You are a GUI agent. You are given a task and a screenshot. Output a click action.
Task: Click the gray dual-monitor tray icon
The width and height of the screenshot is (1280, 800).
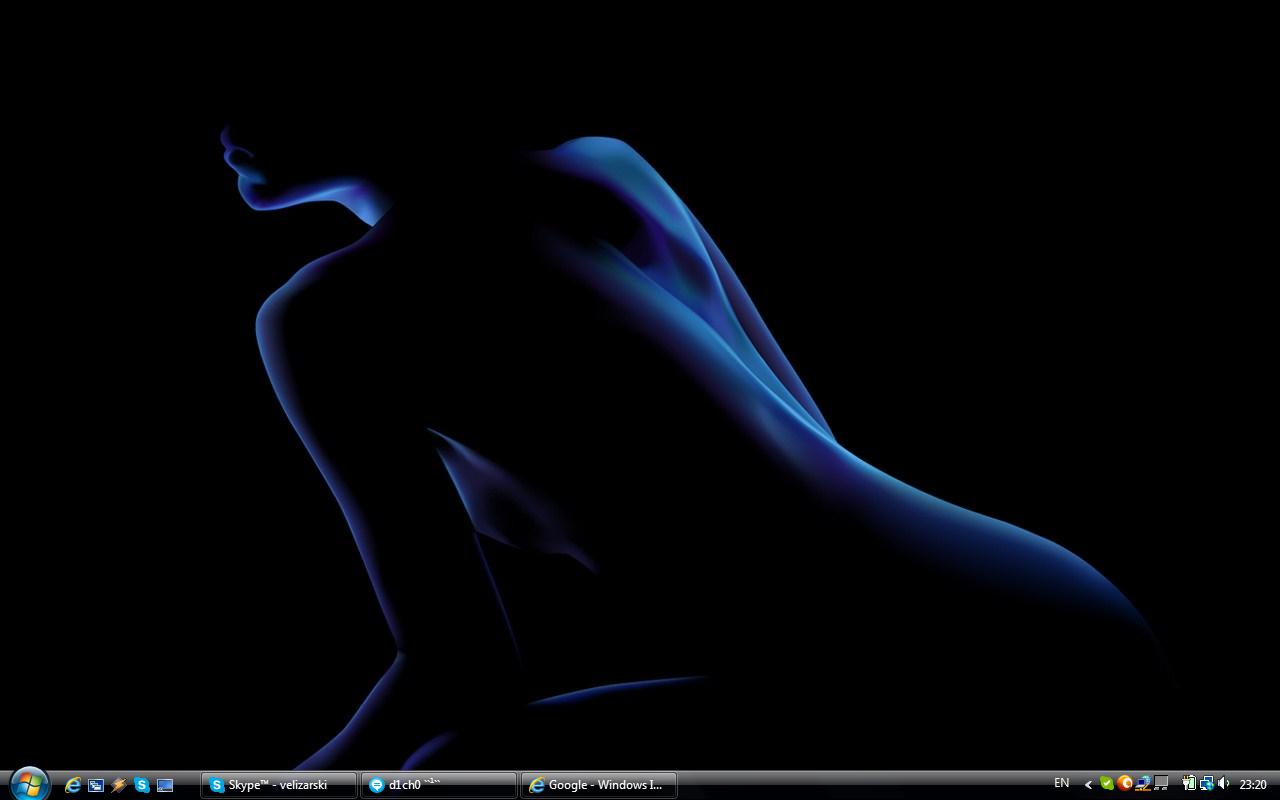tap(1161, 784)
